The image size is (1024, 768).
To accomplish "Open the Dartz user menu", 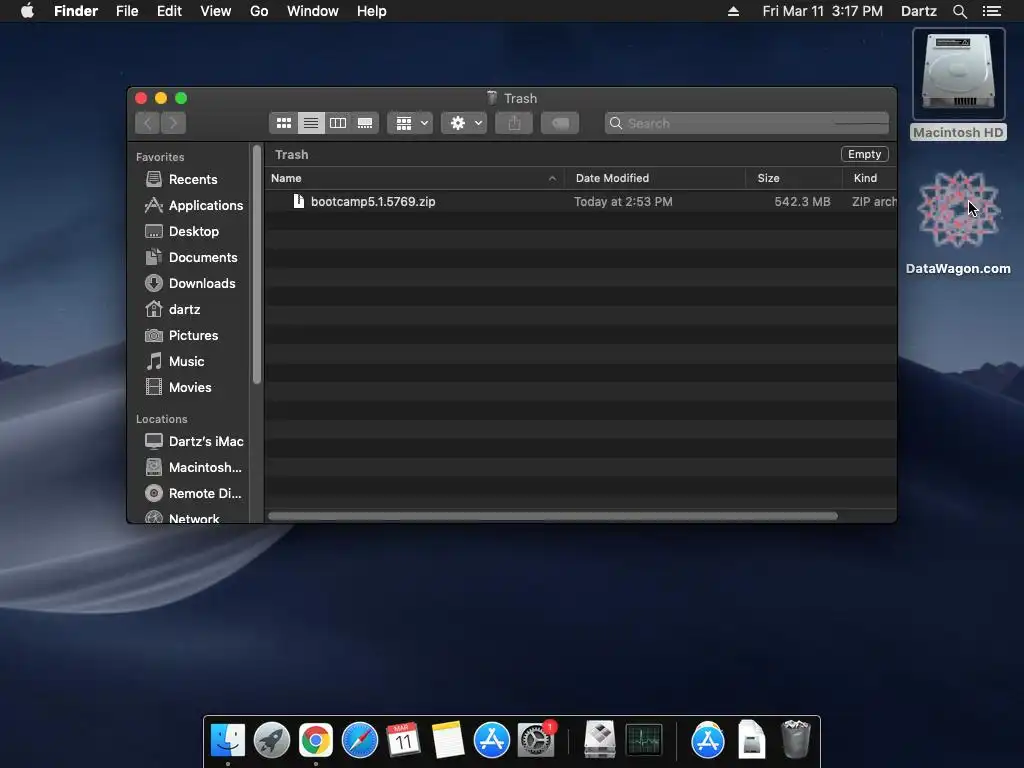I will (x=918, y=11).
